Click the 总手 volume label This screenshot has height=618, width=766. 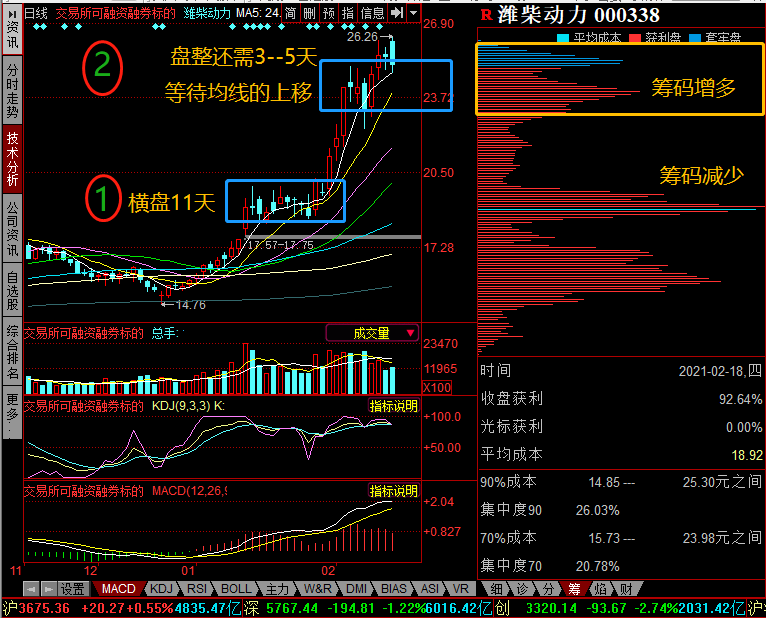(x=165, y=333)
